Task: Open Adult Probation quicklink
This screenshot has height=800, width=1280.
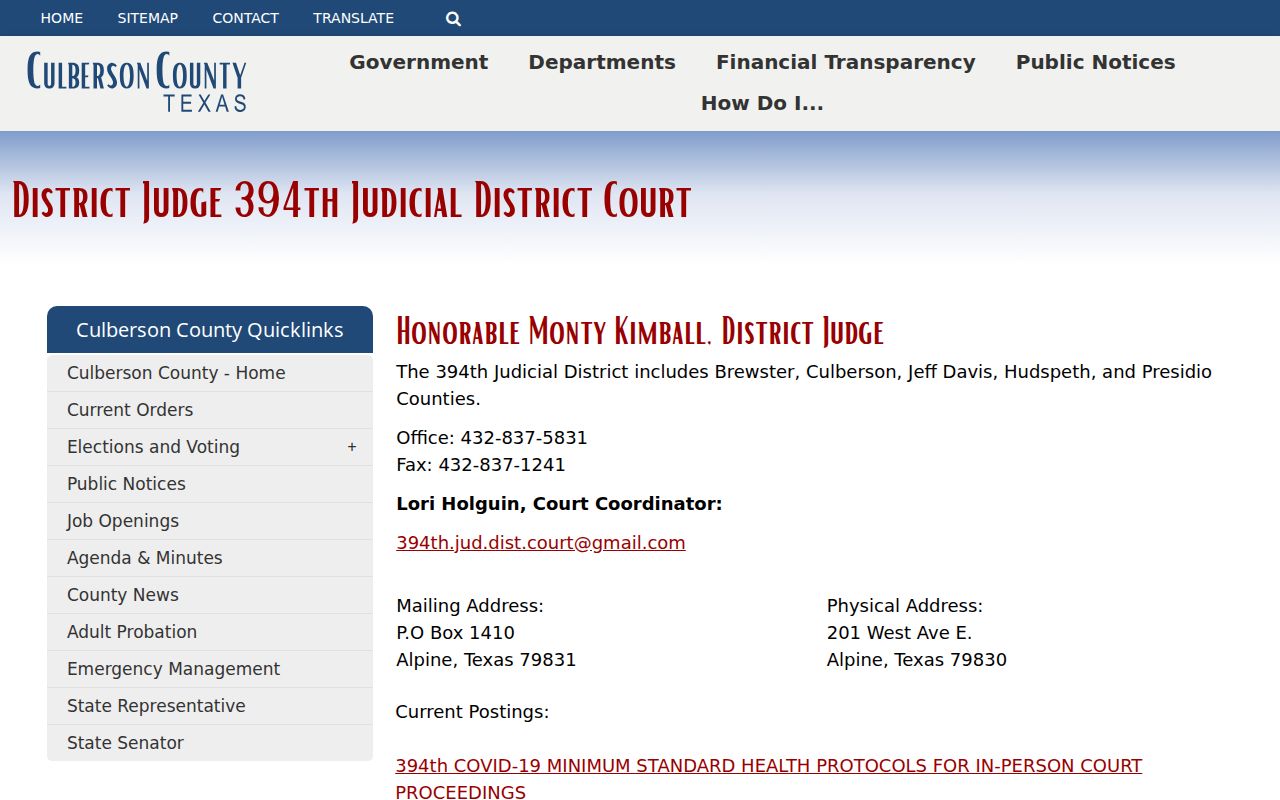Action: coord(210,632)
